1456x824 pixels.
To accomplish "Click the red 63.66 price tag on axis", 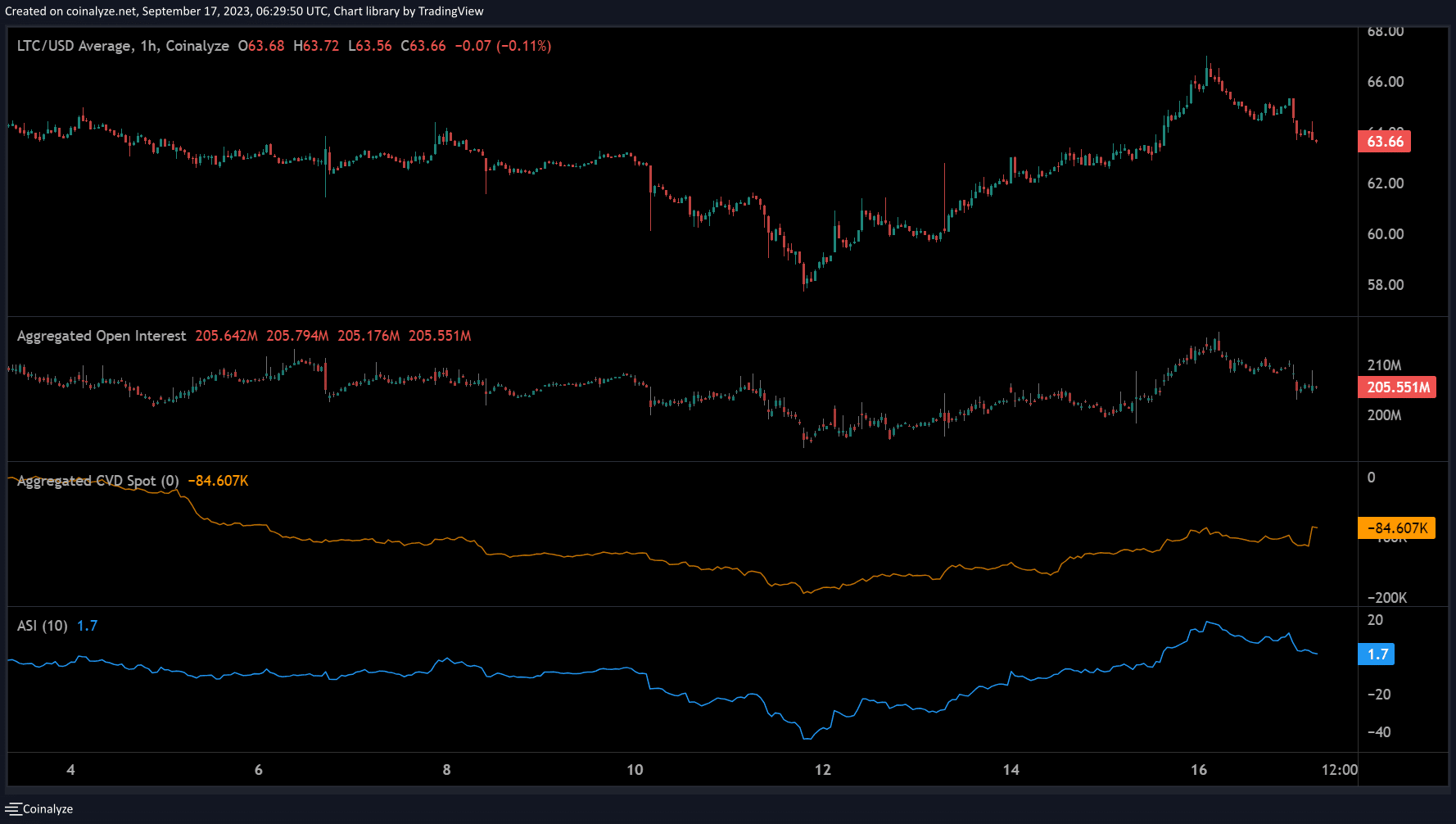I will click(1384, 142).
